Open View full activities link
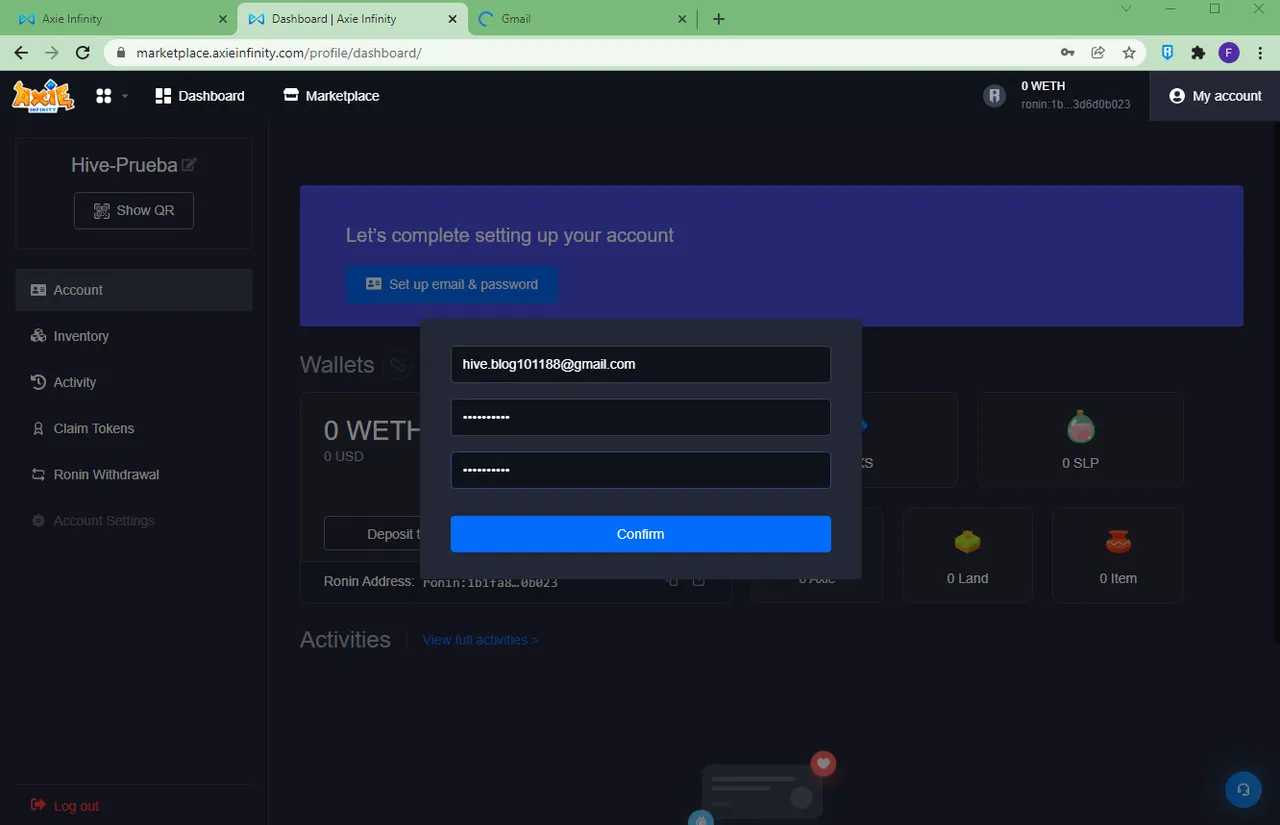Image resolution: width=1280 pixels, height=825 pixels. [480, 640]
